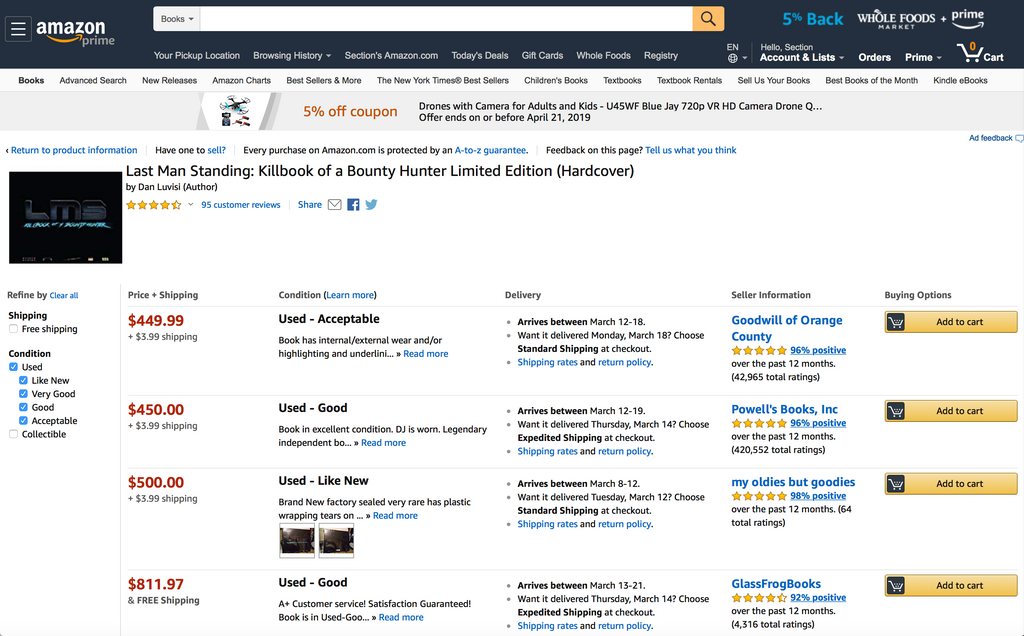
Task: Click GlassFrogBooks star rating
Action: [x=759, y=597]
